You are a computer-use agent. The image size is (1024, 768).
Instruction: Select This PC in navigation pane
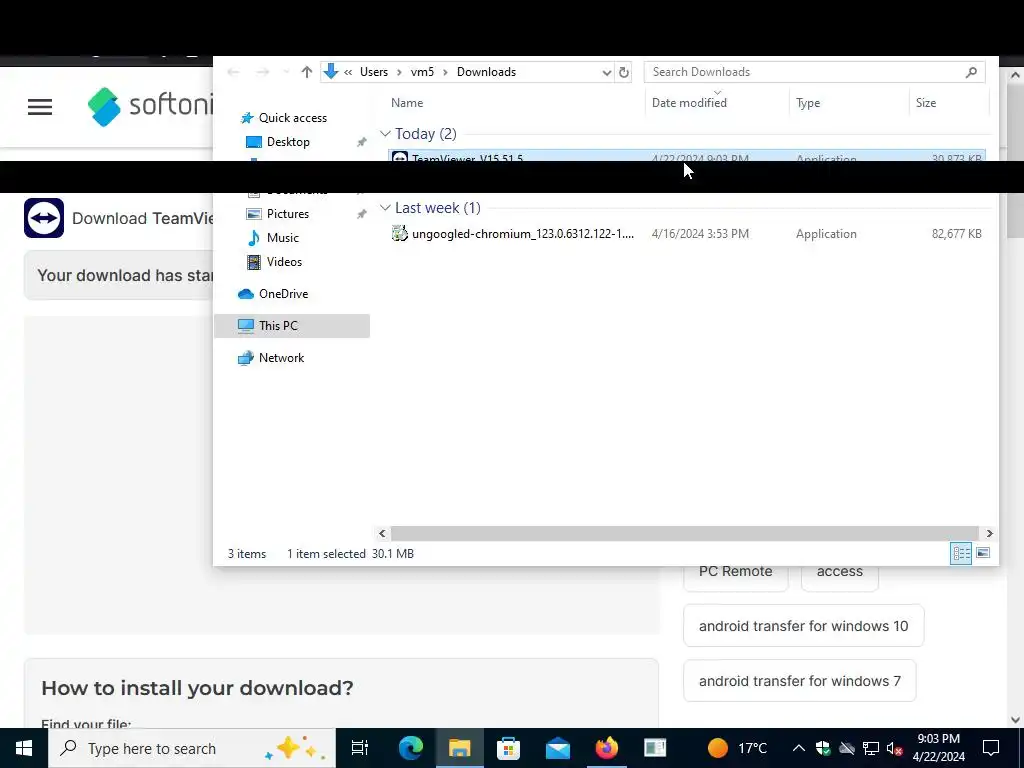click(x=292, y=326)
